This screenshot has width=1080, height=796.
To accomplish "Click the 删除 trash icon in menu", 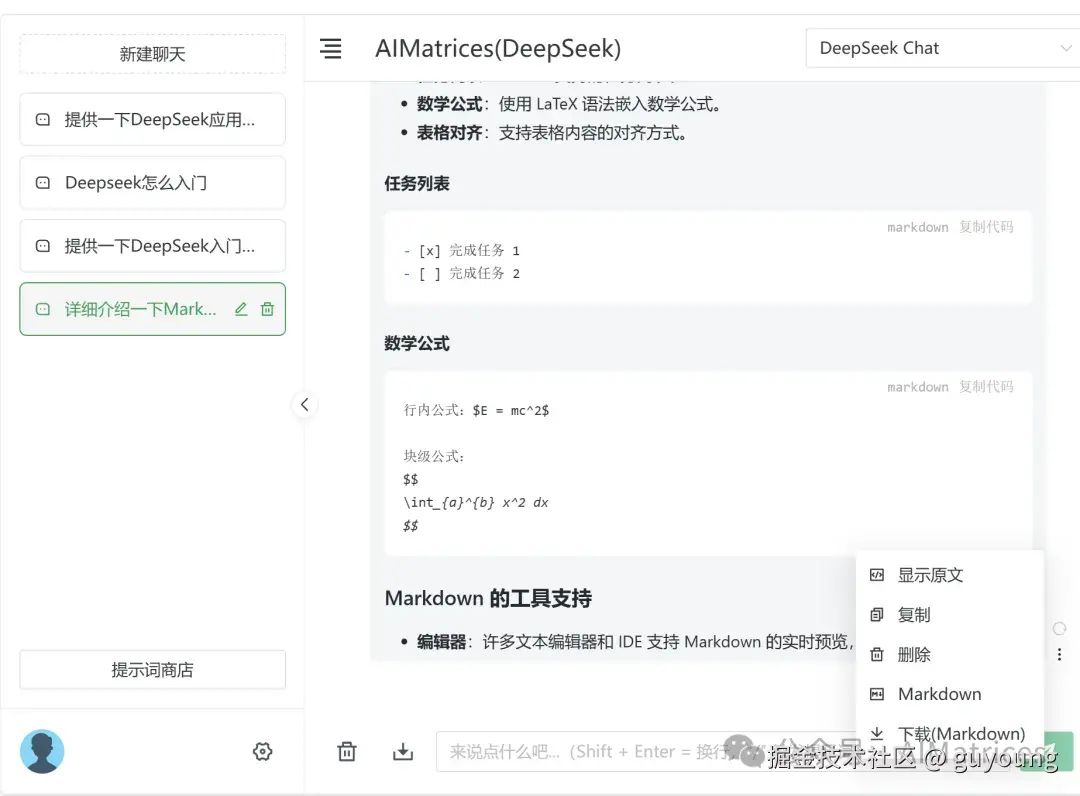I will 877,654.
